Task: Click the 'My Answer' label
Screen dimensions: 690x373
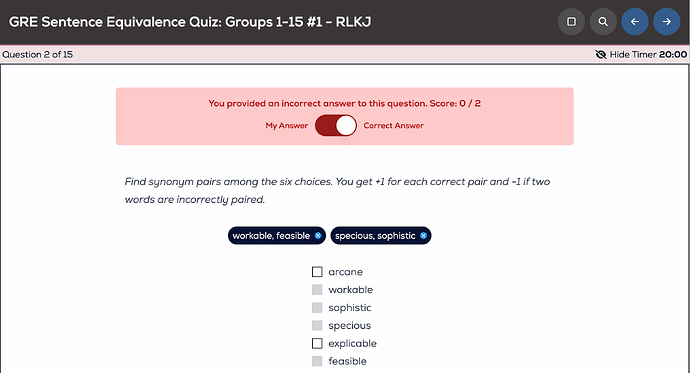Action: [x=286, y=125]
